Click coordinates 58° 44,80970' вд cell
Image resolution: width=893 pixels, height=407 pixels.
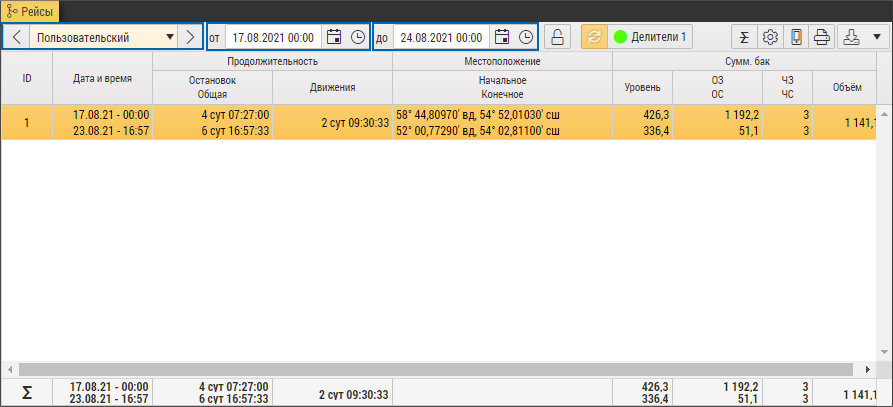478,115
